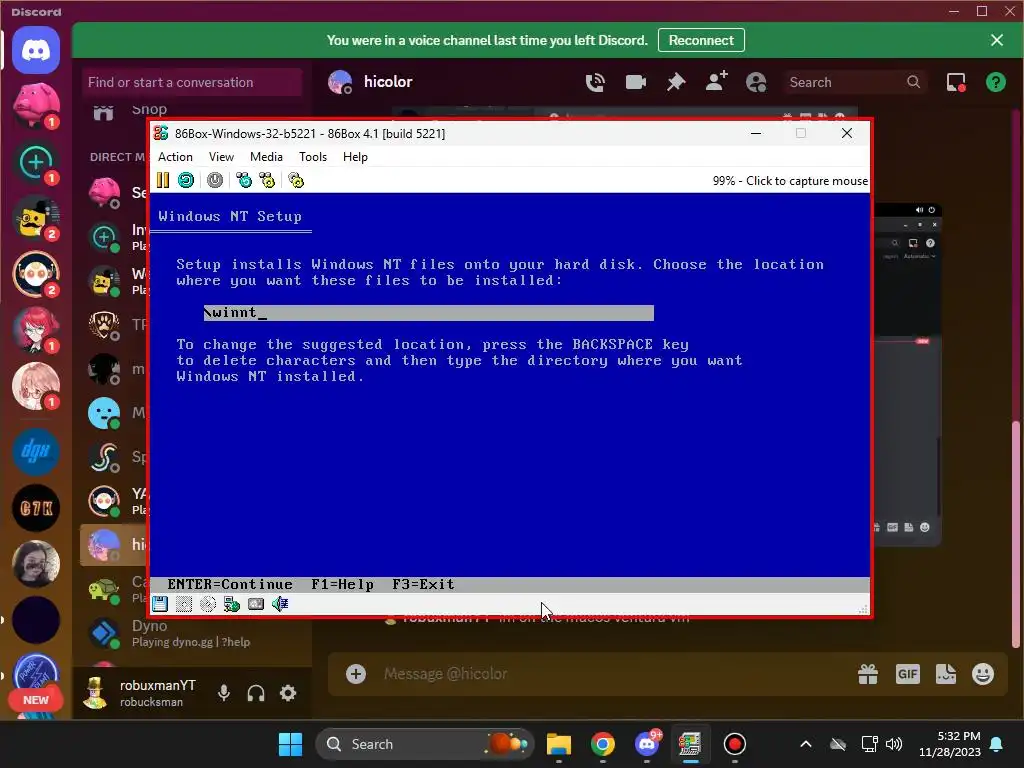Open the taskbar volume control
1024x768 pixels.
click(x=893, y=744)
